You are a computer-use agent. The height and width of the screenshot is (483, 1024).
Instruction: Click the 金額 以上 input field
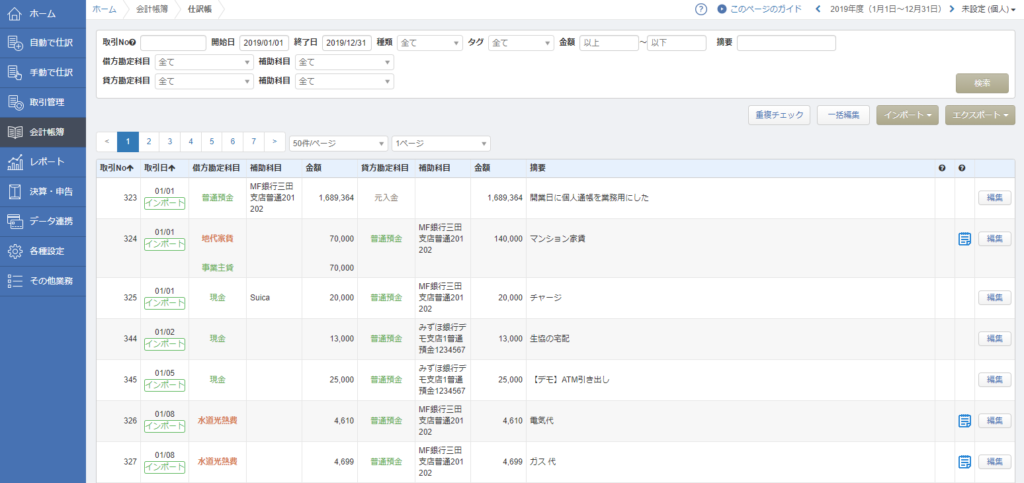click(609, 43)
